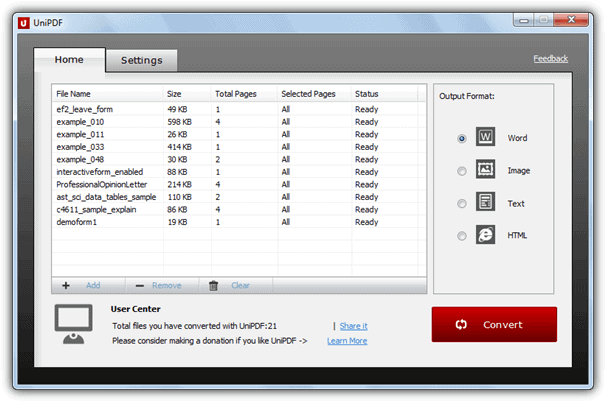Select the c4611_sample_explain file row
The image size is (606, 401).
238,210
